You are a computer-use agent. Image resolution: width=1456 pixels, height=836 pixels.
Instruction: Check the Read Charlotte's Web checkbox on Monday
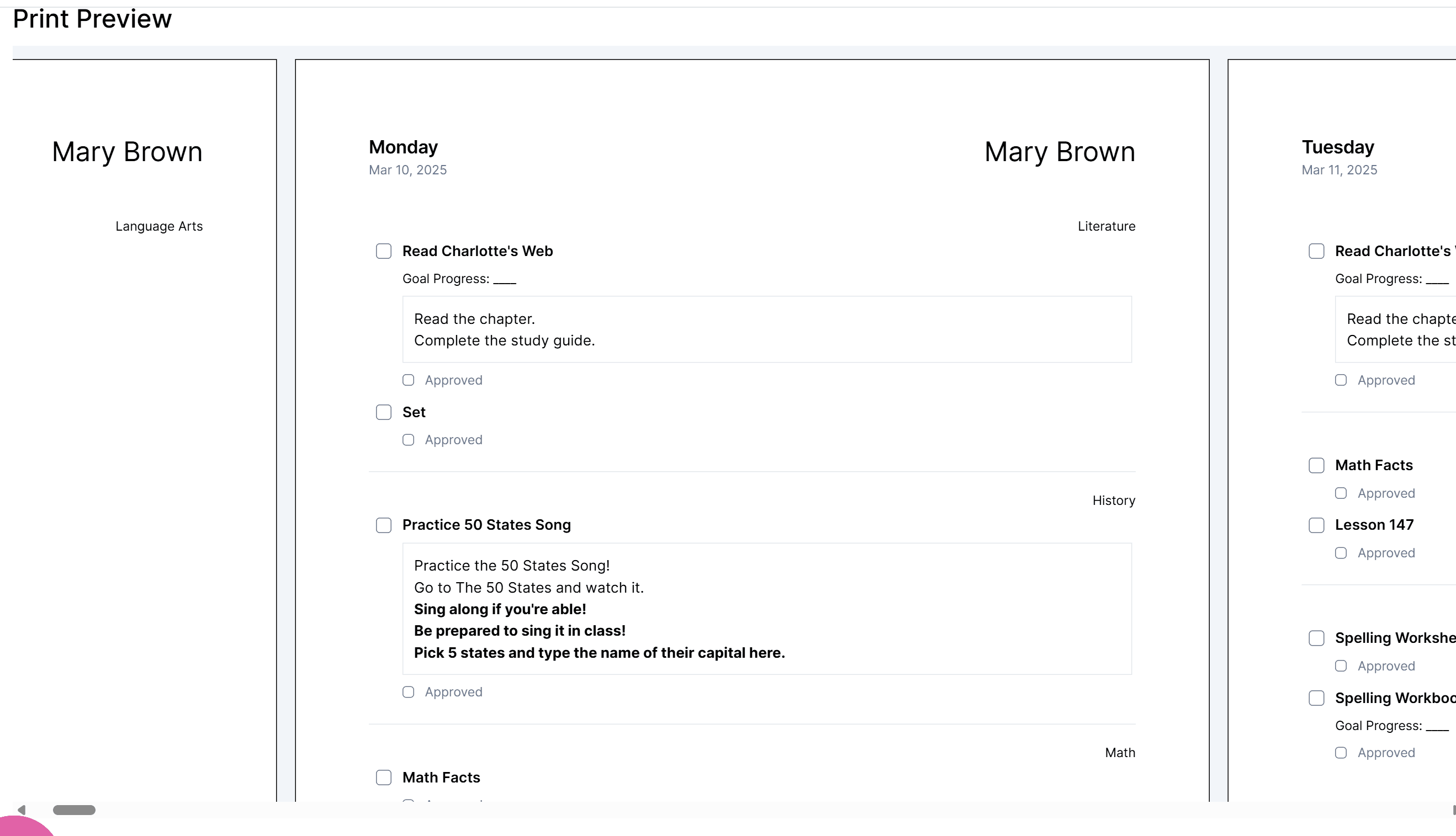tap(383, 251)
